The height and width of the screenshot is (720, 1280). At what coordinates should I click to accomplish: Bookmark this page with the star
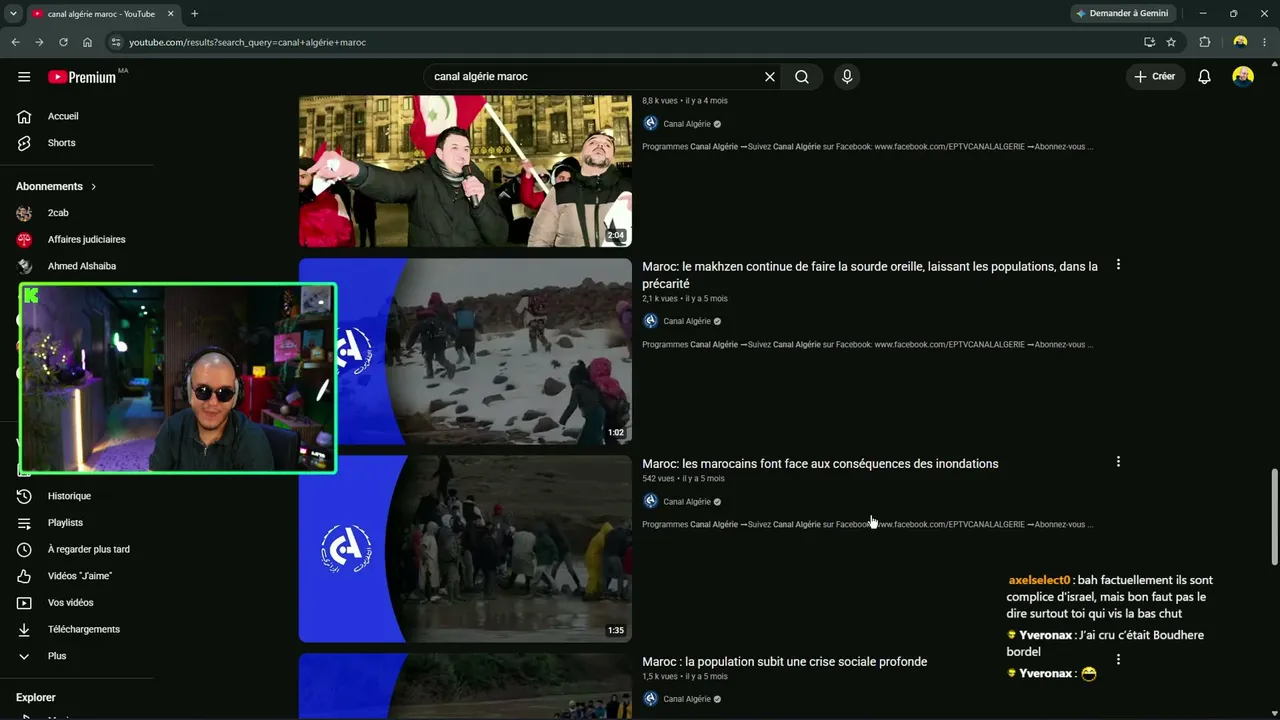click(x=1171, y=42)
